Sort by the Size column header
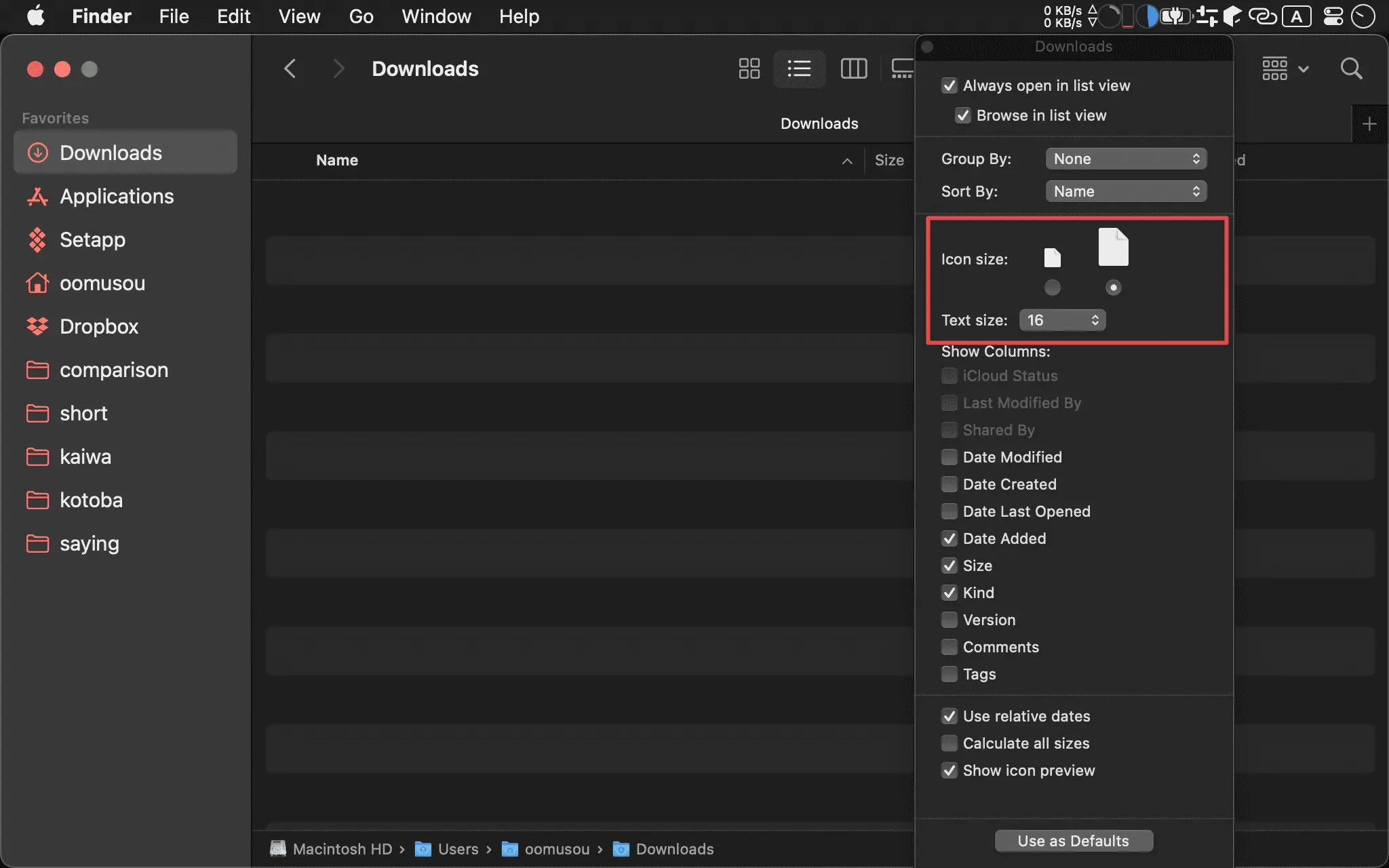1389x868 pixels. click(889, 160)
